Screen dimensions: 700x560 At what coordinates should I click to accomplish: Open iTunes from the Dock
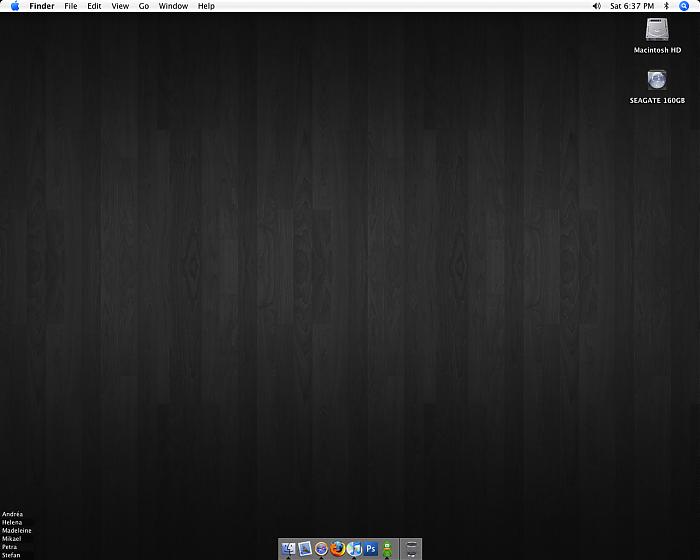tap(354, 548)
